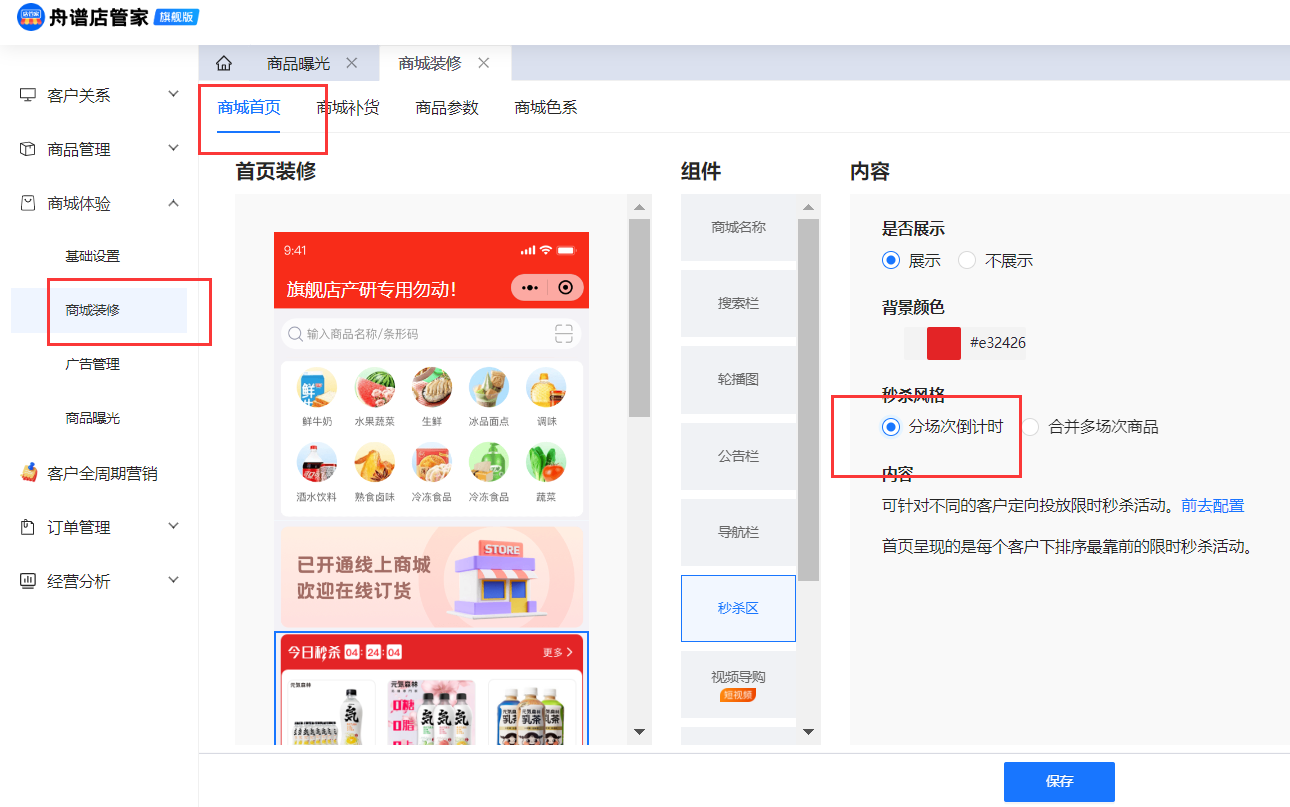Screen dimensions: 1290x807
Task: Select the 不展示 radio option
Action: (967, 260)
